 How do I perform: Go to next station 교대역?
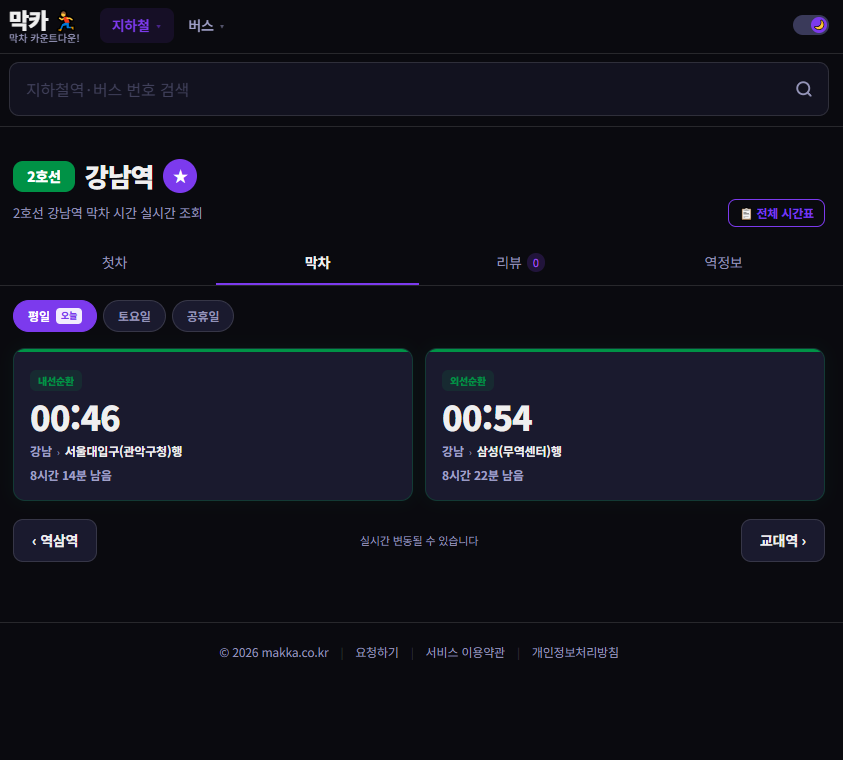tap(783, 541)
